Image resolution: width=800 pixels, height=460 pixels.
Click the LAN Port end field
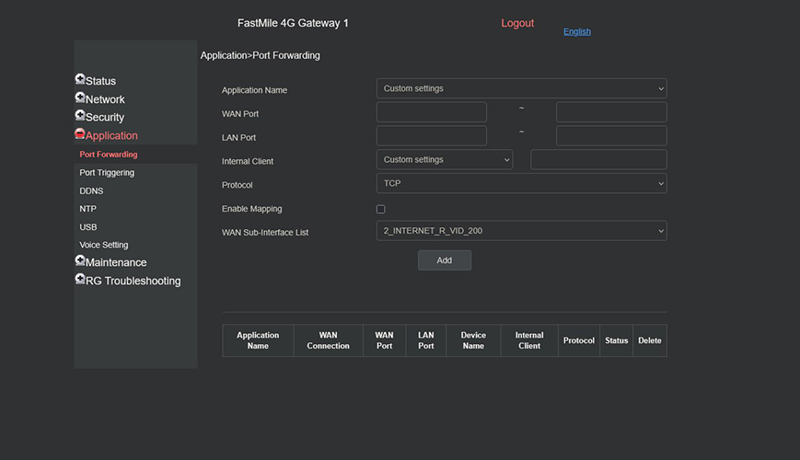[611, 136]
